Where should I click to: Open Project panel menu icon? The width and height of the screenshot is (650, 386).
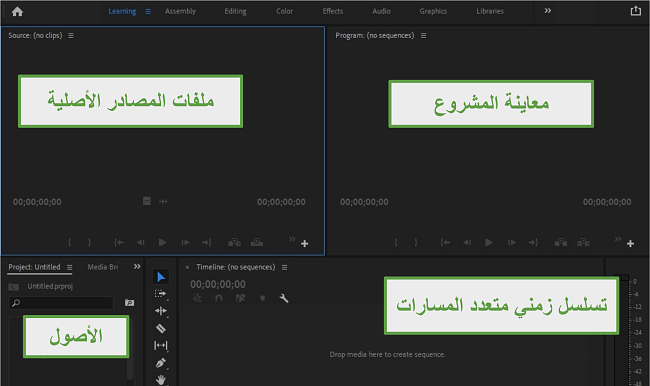pos(69,267)
